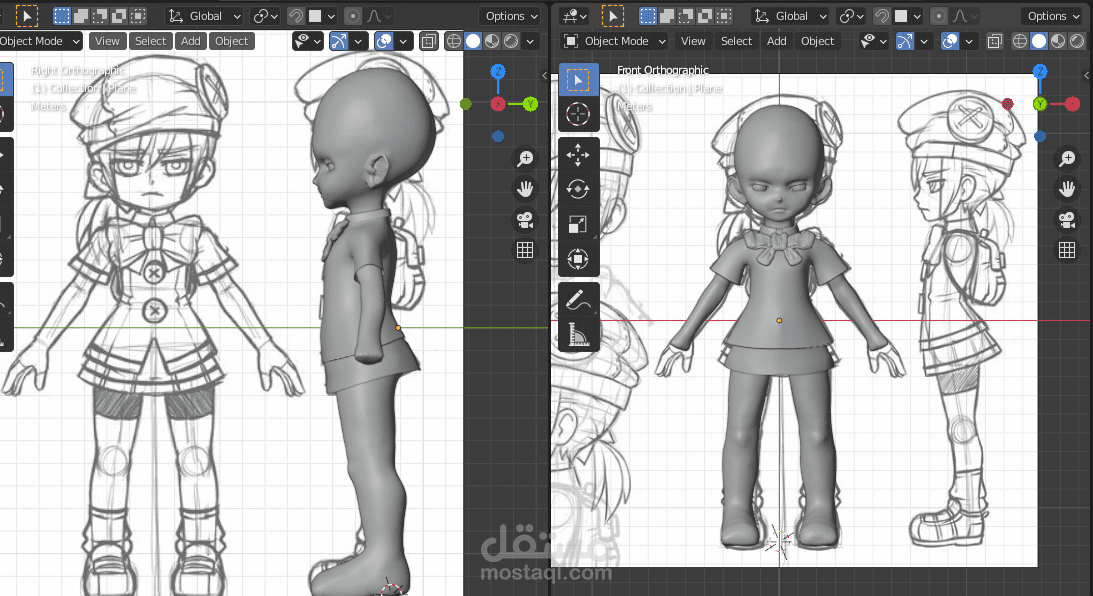Switch right viewport to wireframe shading

click(x=1020, y=41)
